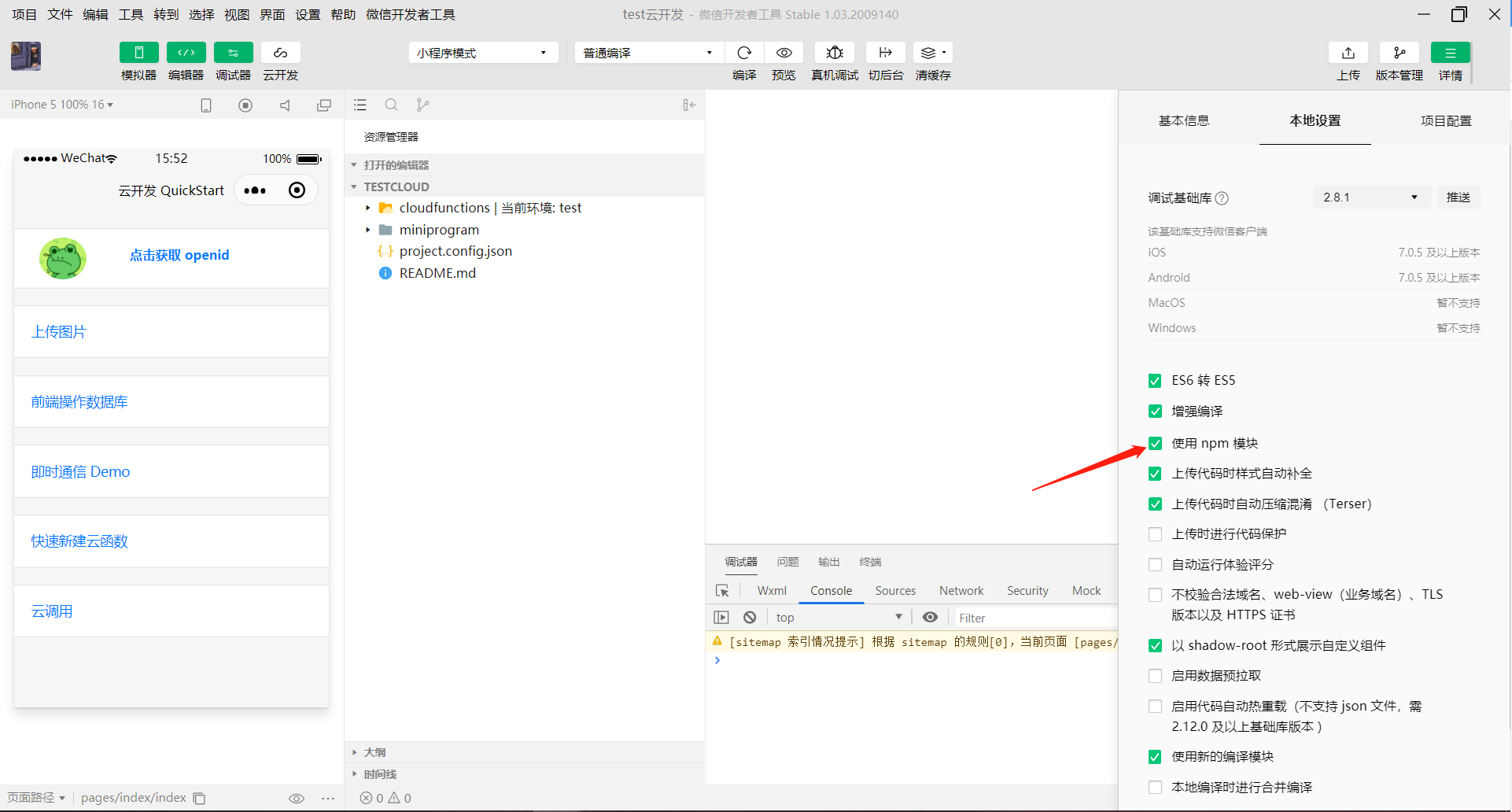Mute the simulator sound speaker icon
Image resolution: width=1512 pixels, height=812 pixels.
285,105
